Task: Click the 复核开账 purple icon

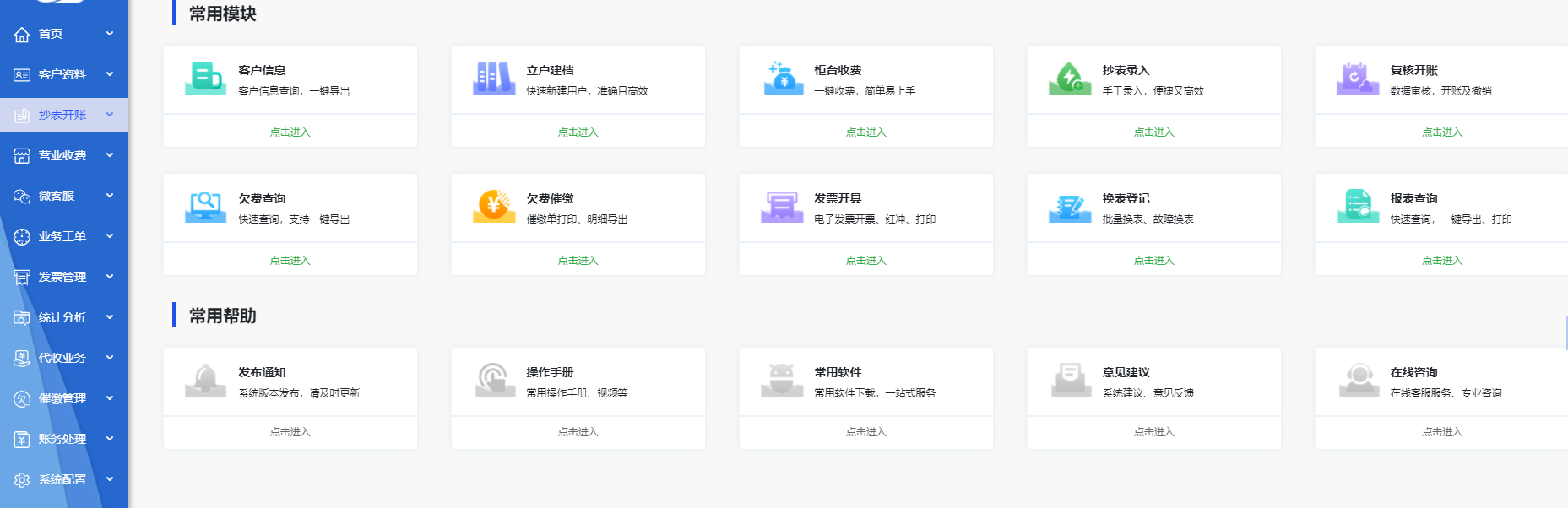Action: click(1358, 78)
